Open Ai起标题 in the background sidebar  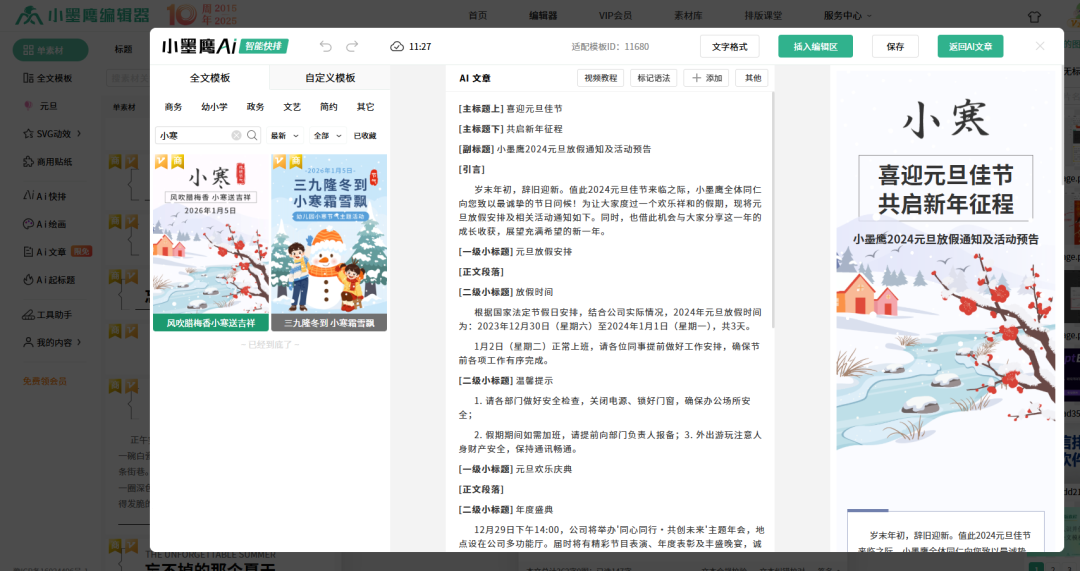pyautogui.click(x=49, y=280)
